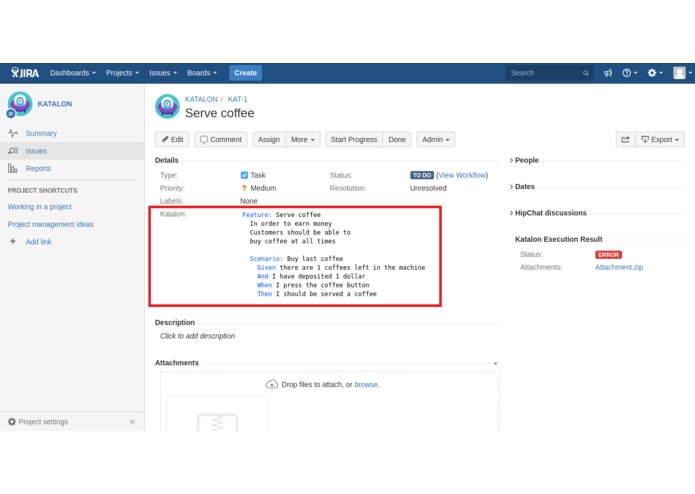Click the upload cloud icon

pos(271,385)
